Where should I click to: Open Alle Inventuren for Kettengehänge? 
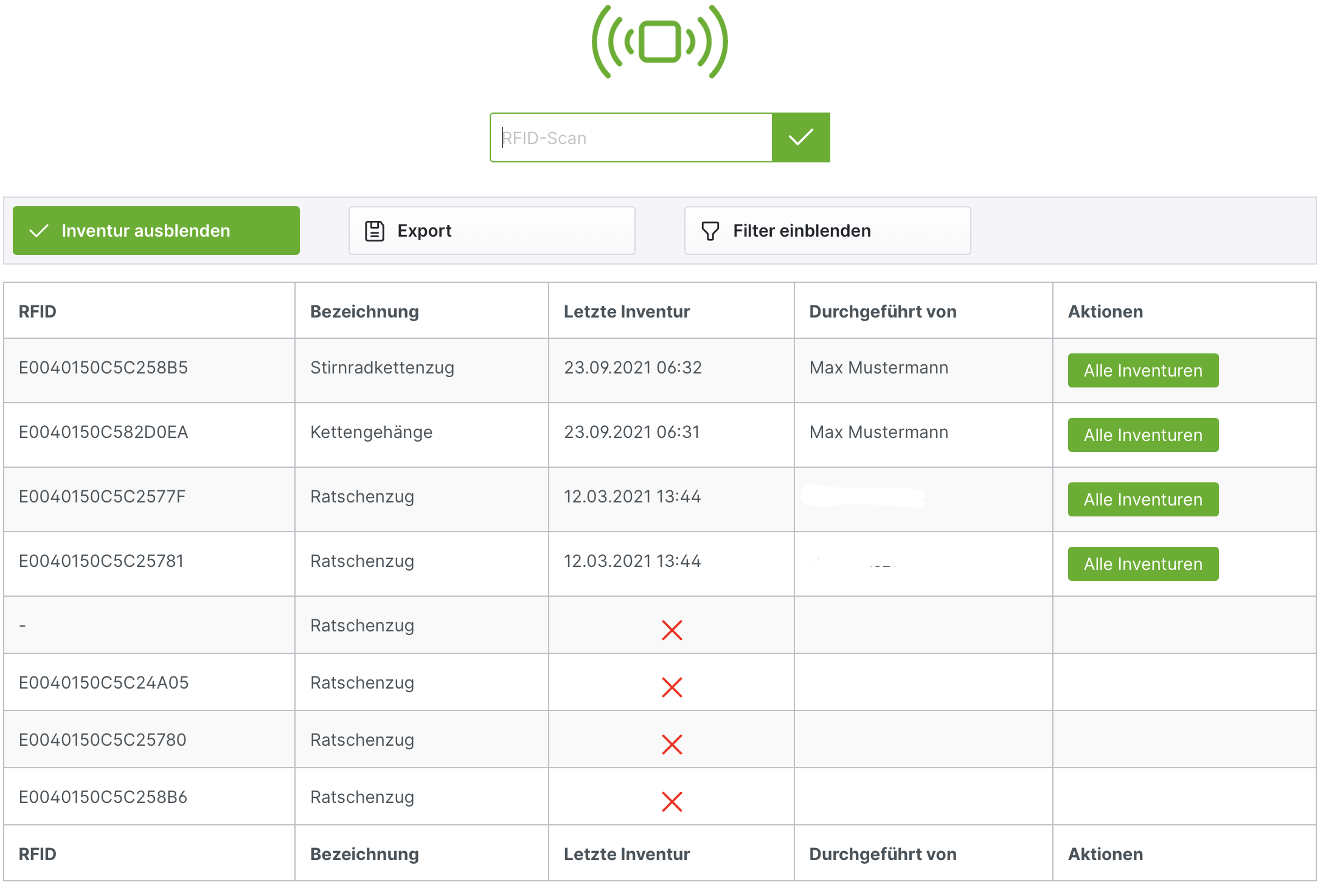(x=1142, y=435)
